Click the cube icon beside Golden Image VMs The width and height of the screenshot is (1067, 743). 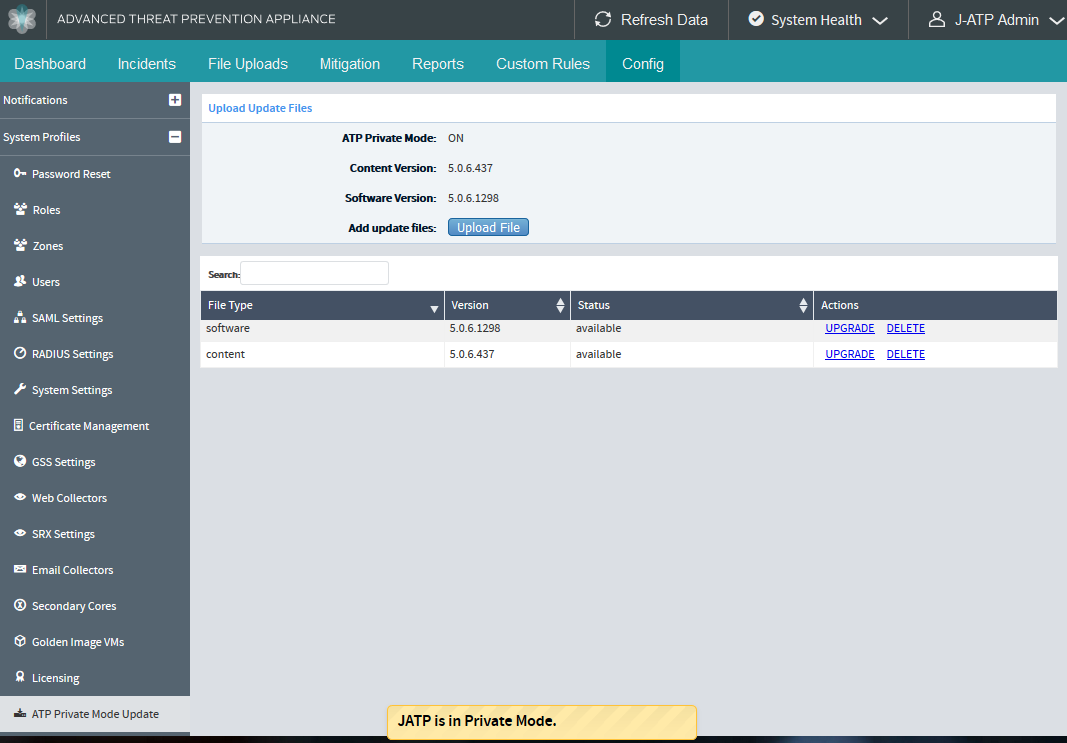tap(20, 642)
